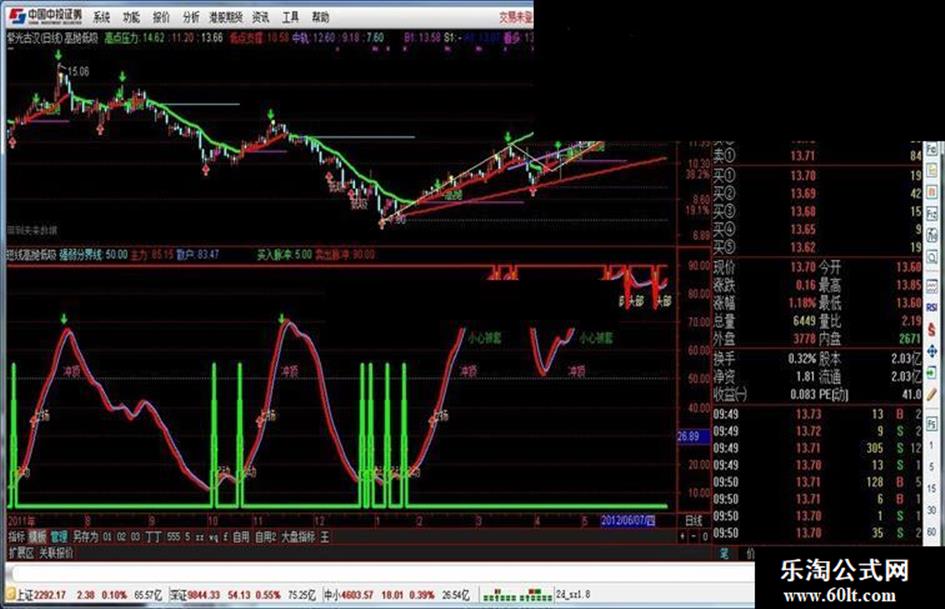Image resolution: width=945 pixels, height=609 pixels.
Task: Switch to 15-minute period in right toolbar
Action: pyautogui.click(x=932, y=489)
